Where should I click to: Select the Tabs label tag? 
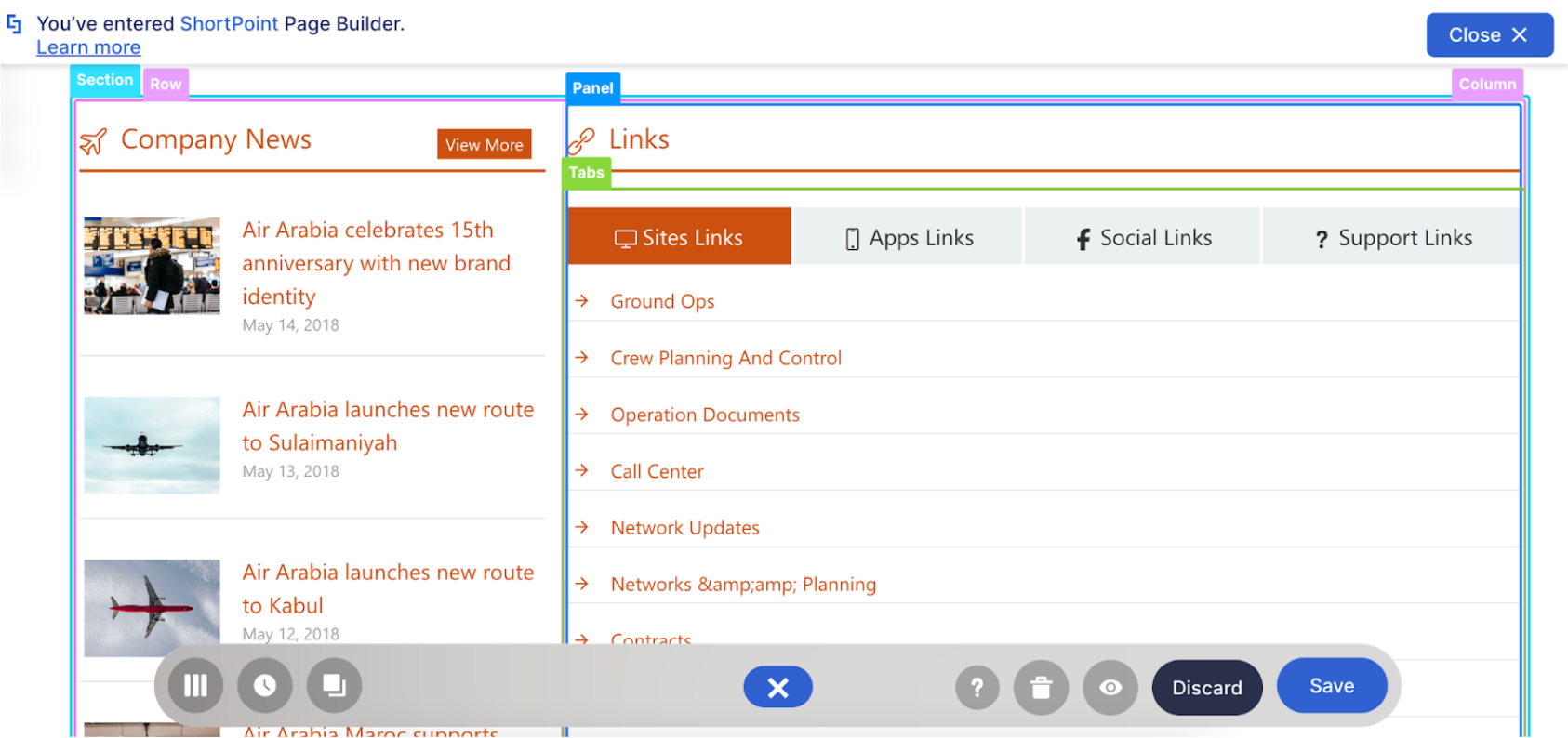pos(586,173)
